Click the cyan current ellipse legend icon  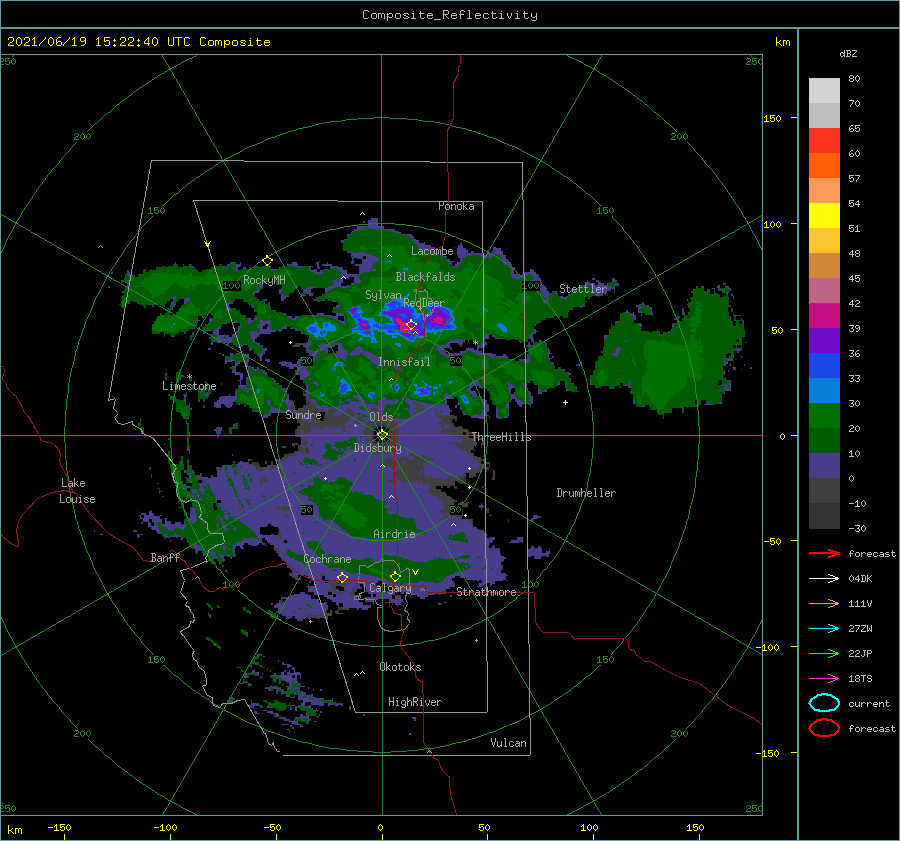pyautogui.click(x=824, y=703)
